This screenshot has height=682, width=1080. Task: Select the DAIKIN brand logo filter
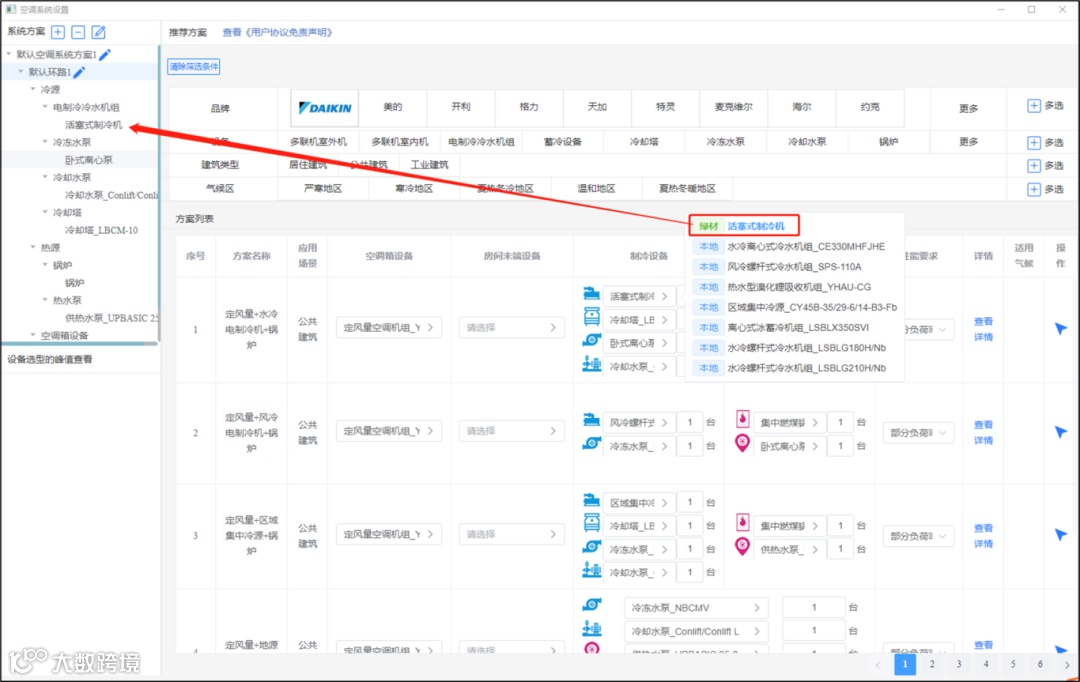tap(324, 107)
